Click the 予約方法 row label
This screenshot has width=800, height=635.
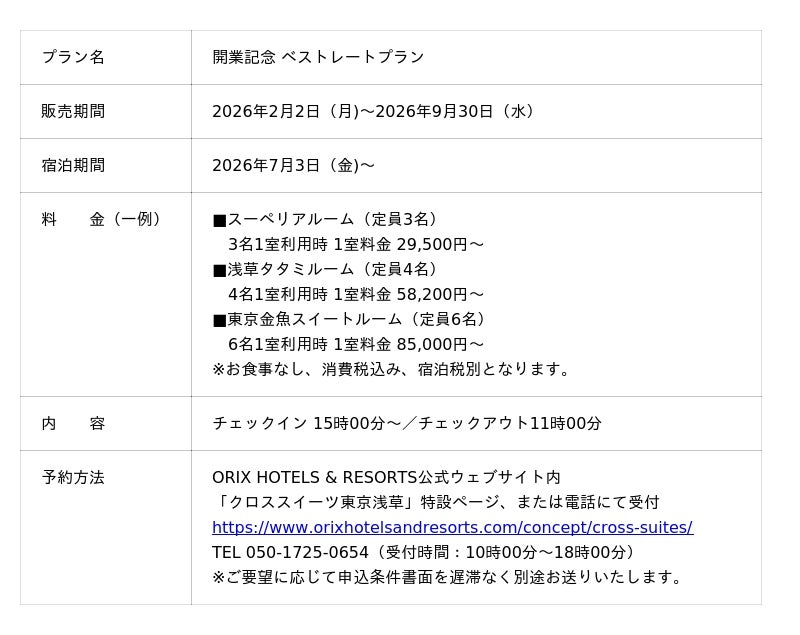point(73,477)
